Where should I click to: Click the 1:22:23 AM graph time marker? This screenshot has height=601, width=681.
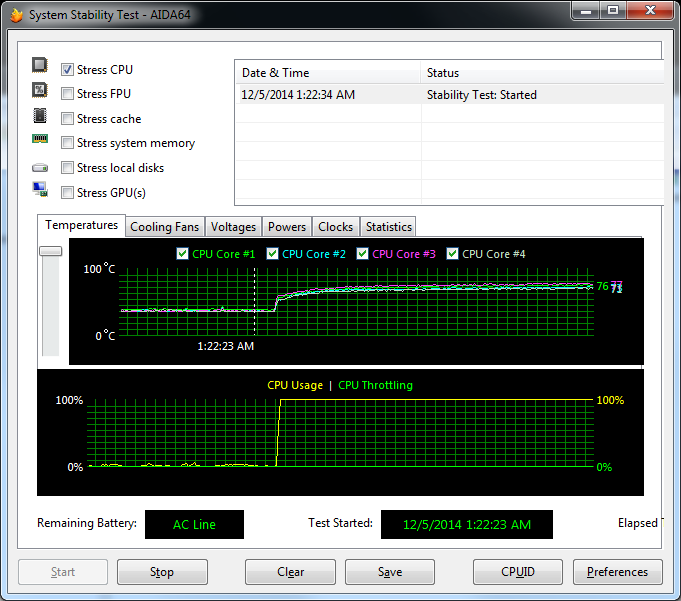225,346
